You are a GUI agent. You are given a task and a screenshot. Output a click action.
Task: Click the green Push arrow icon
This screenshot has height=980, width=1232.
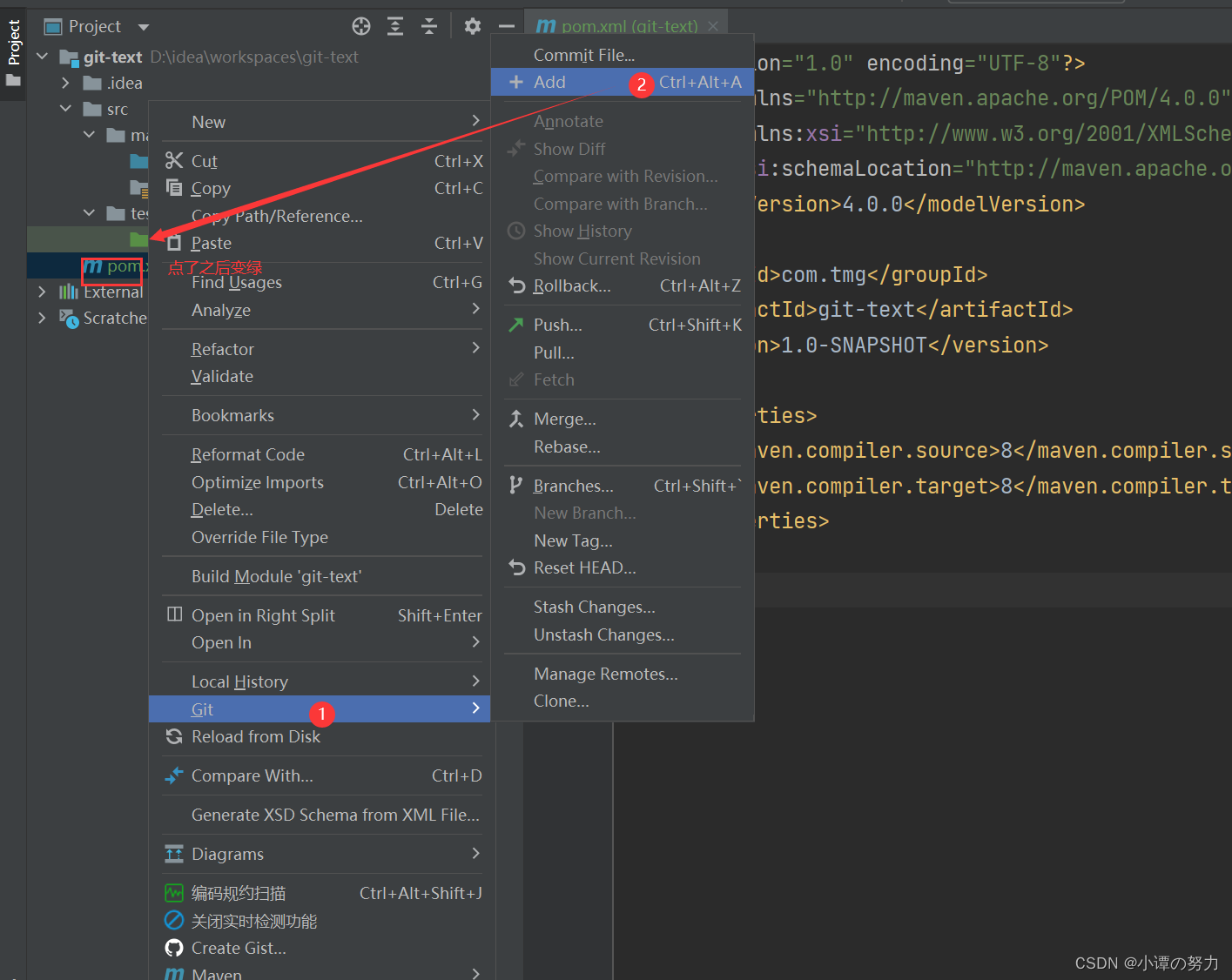[516, 325]
